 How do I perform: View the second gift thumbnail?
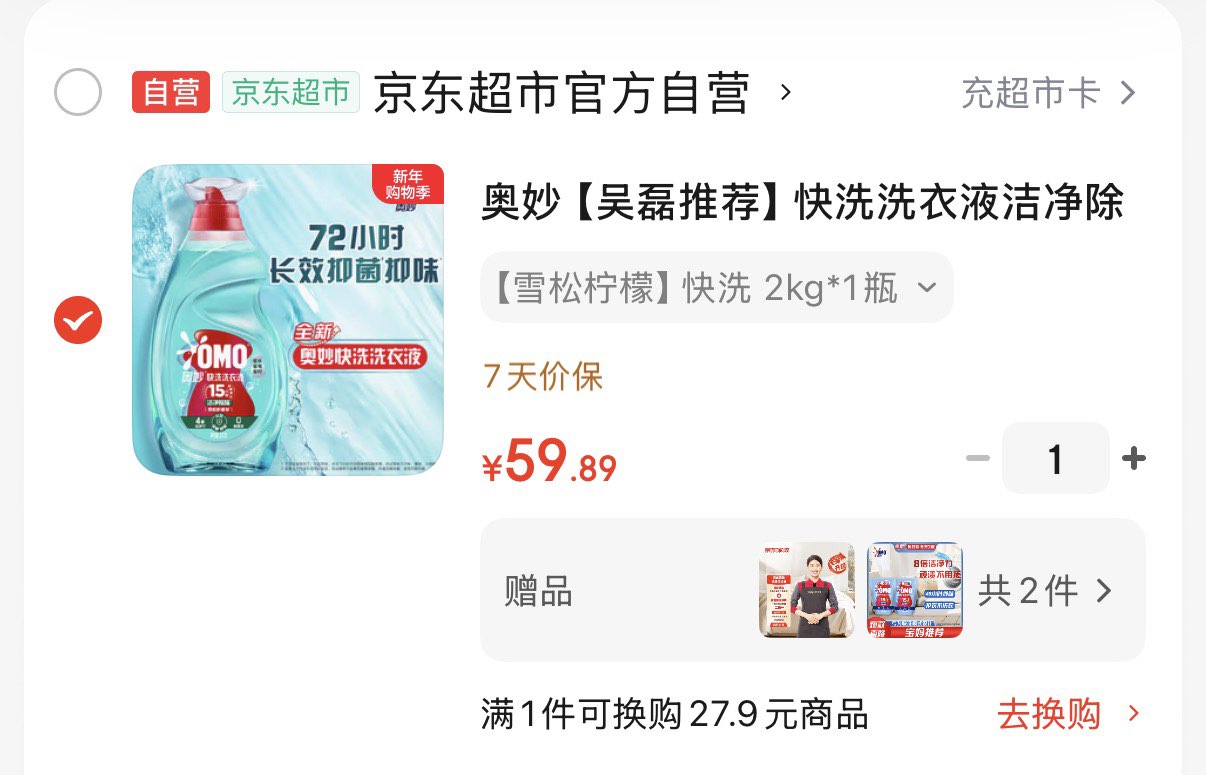point(915,590)
